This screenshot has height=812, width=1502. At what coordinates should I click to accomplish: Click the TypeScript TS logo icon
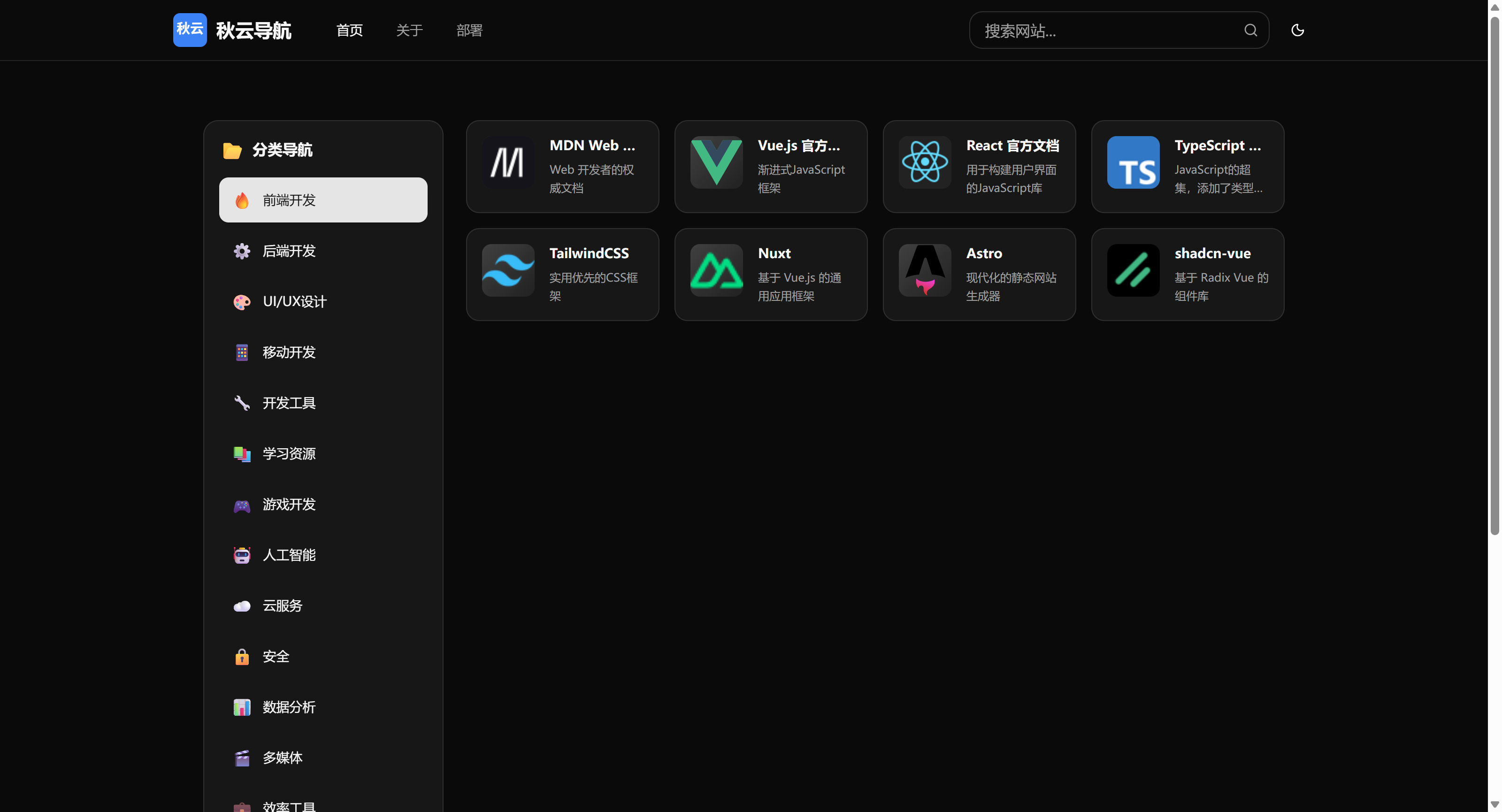(x=1132, y=162)
